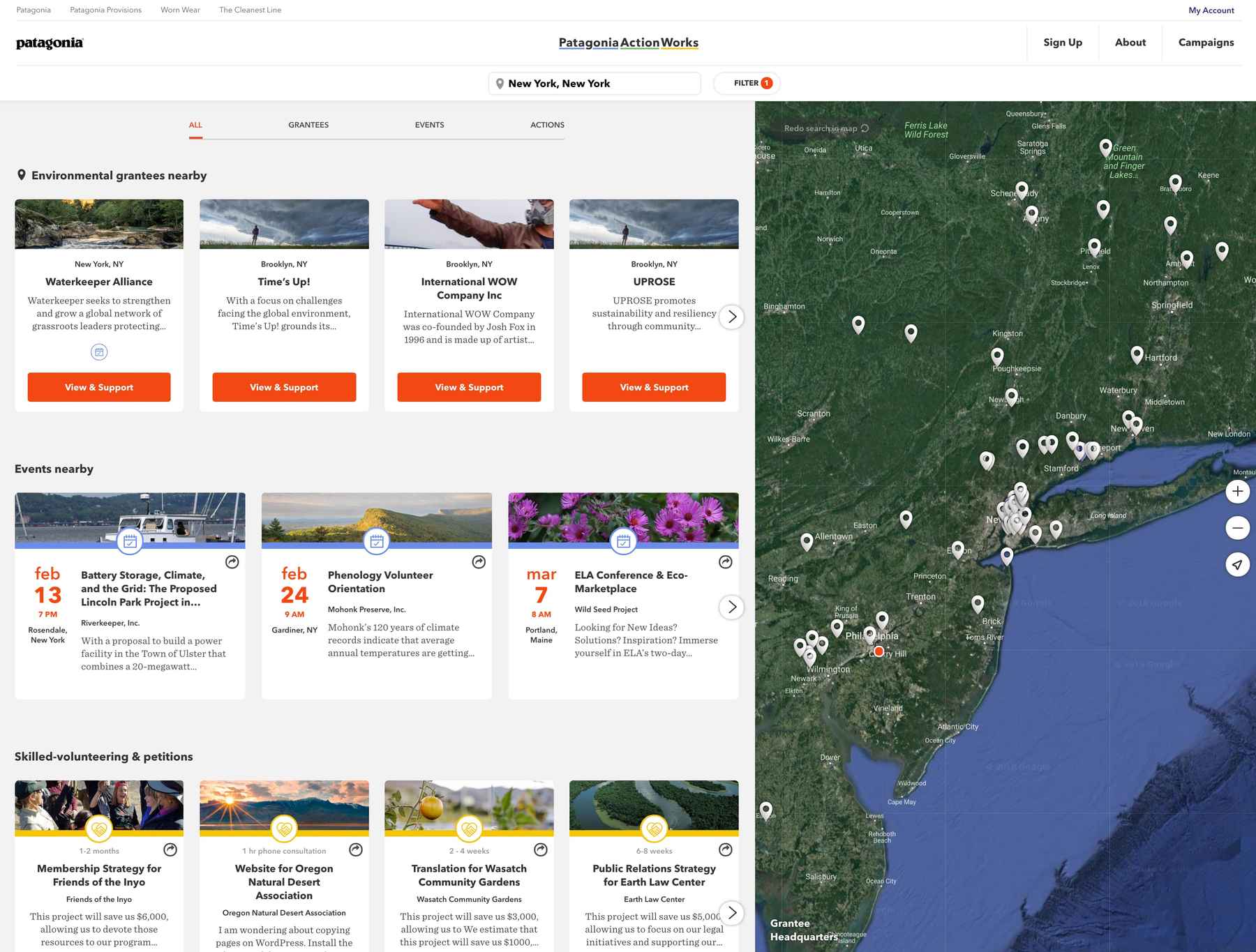Share the Battery Storage event
Image resolution: width=1256 pixels, height=952 pixels.
232,562
